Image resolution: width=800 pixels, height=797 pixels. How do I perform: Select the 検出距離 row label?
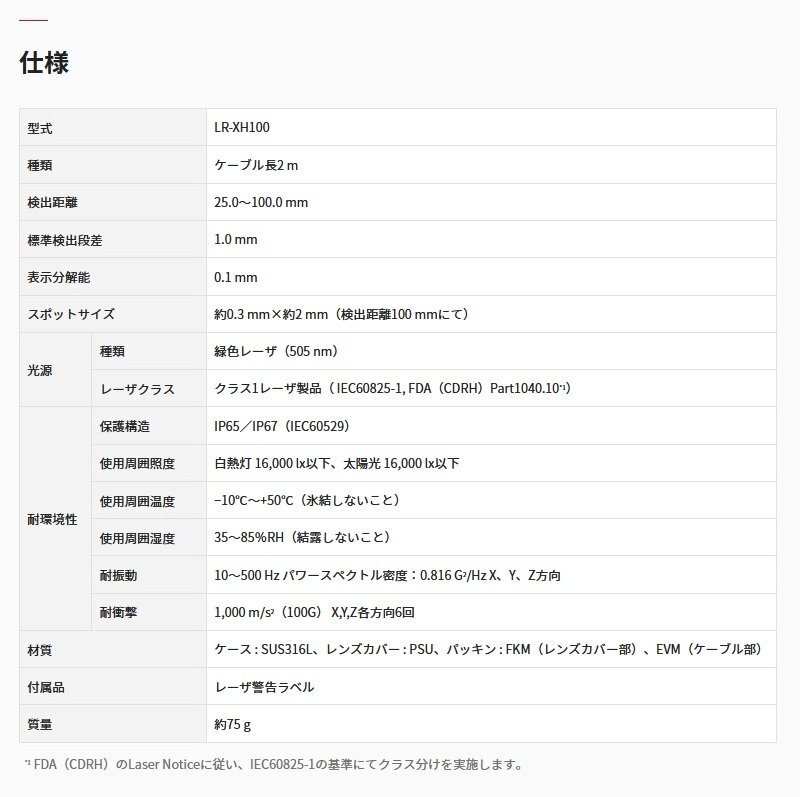point(45,202)
